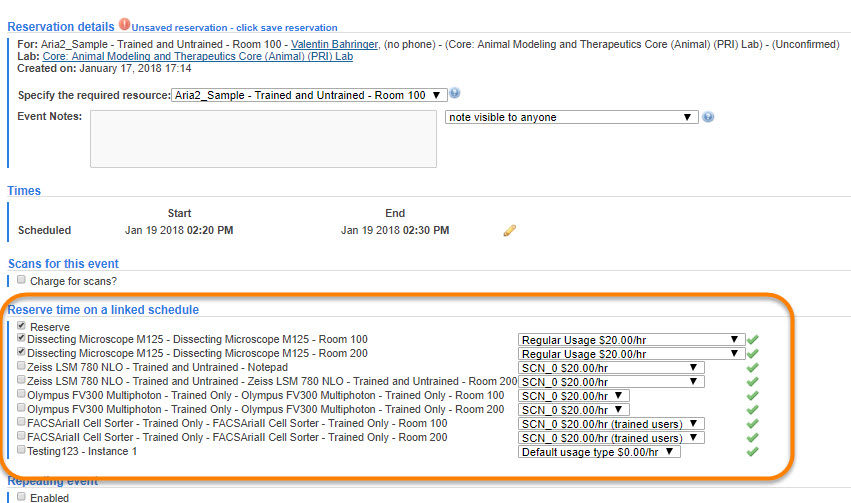Open usage dropdown for Dissecting Microscope Room 200
This screenshot has height=503, width=851.
[x=632, y=354]
